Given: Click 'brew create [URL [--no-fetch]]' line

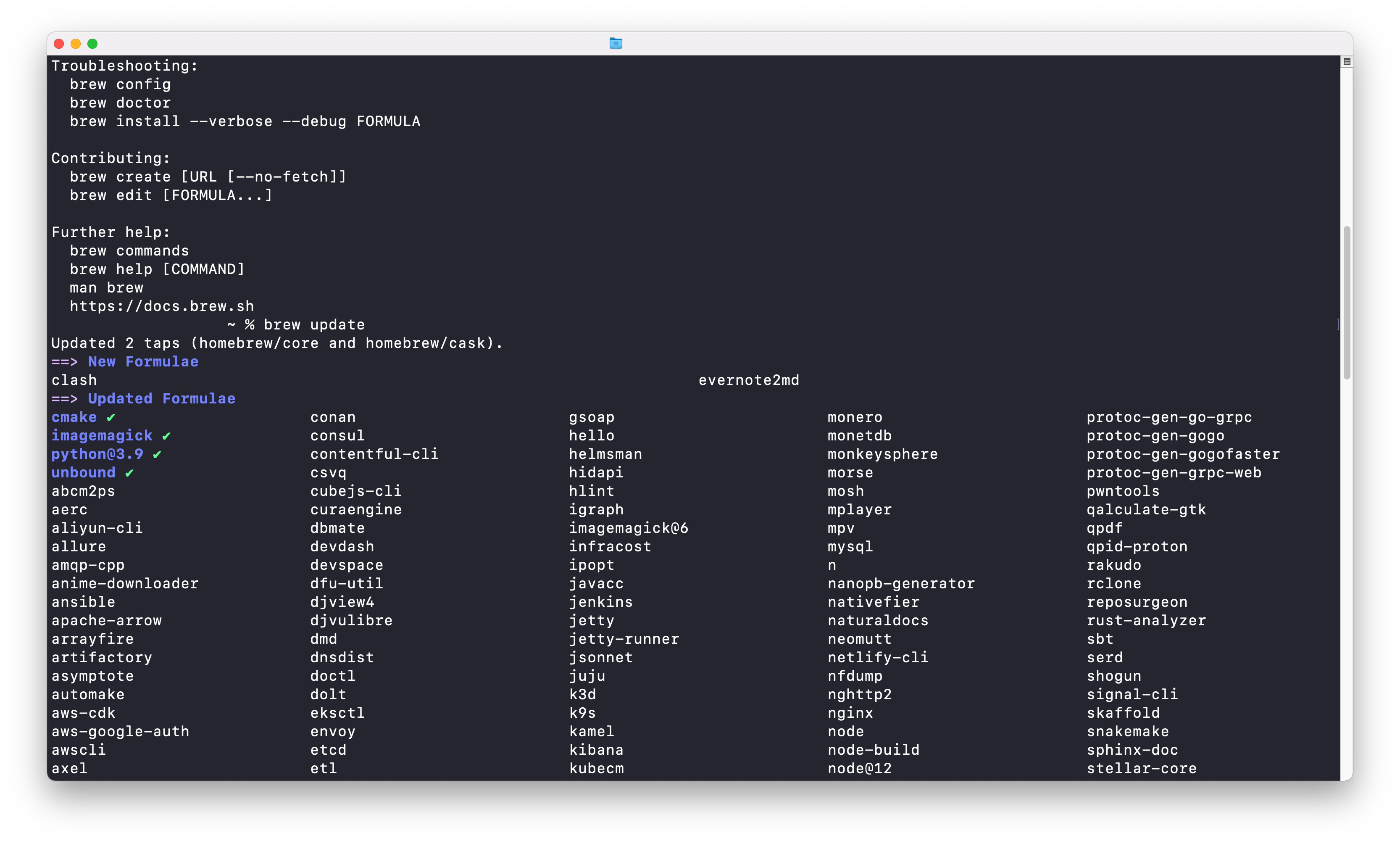Looking at the screenshot, I should 208,177.
